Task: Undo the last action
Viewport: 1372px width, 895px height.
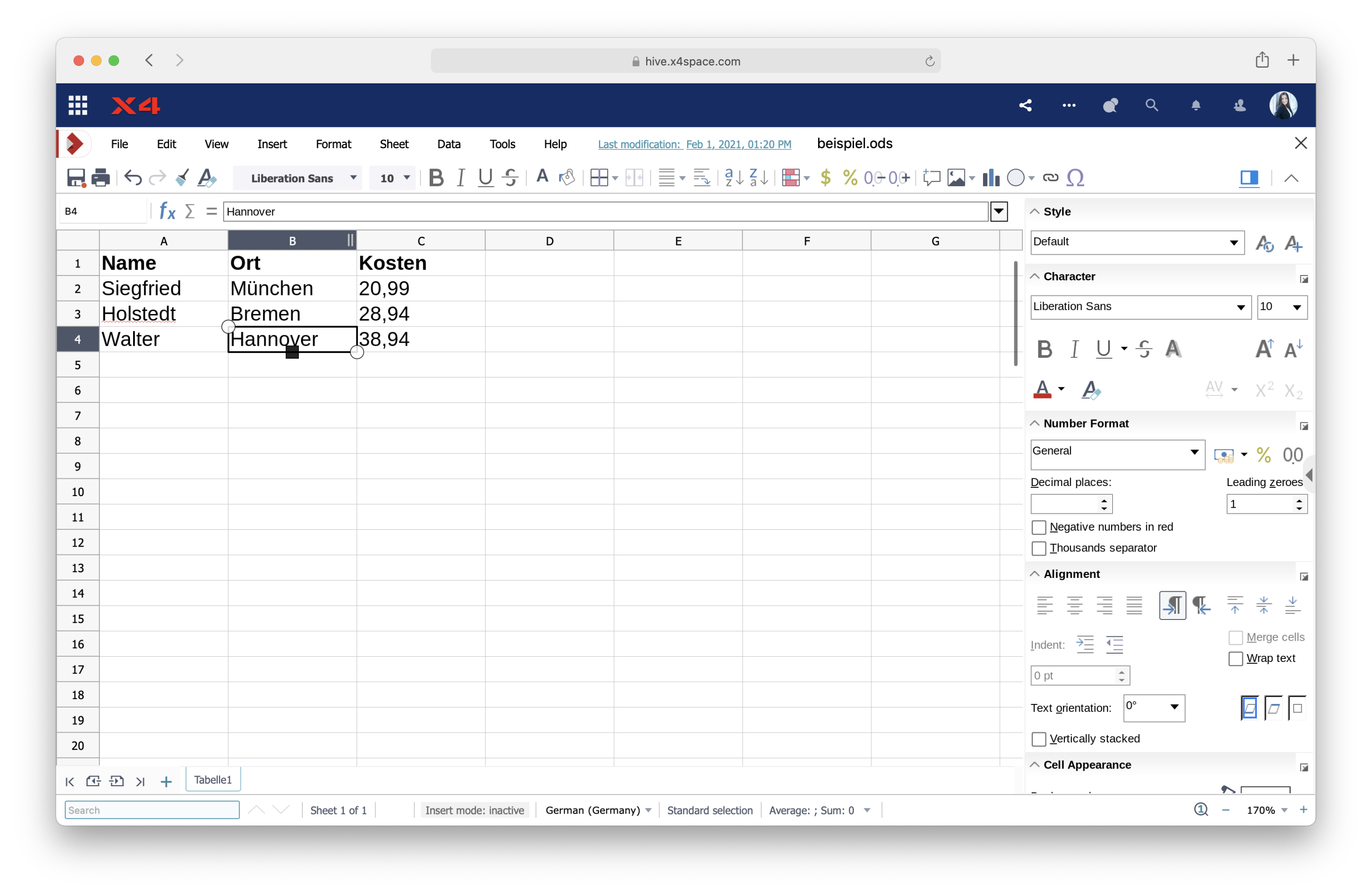Action: [x=133, y=178]
